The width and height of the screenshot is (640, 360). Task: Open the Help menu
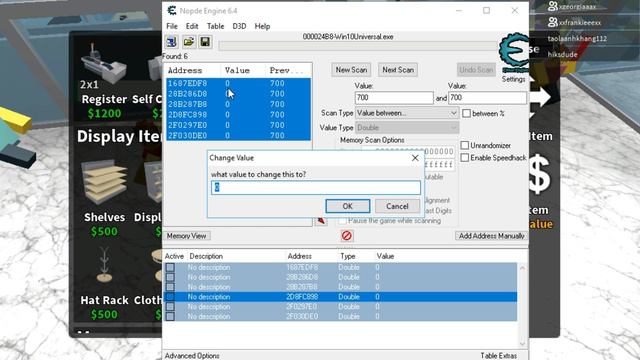[x=262, y=26]
